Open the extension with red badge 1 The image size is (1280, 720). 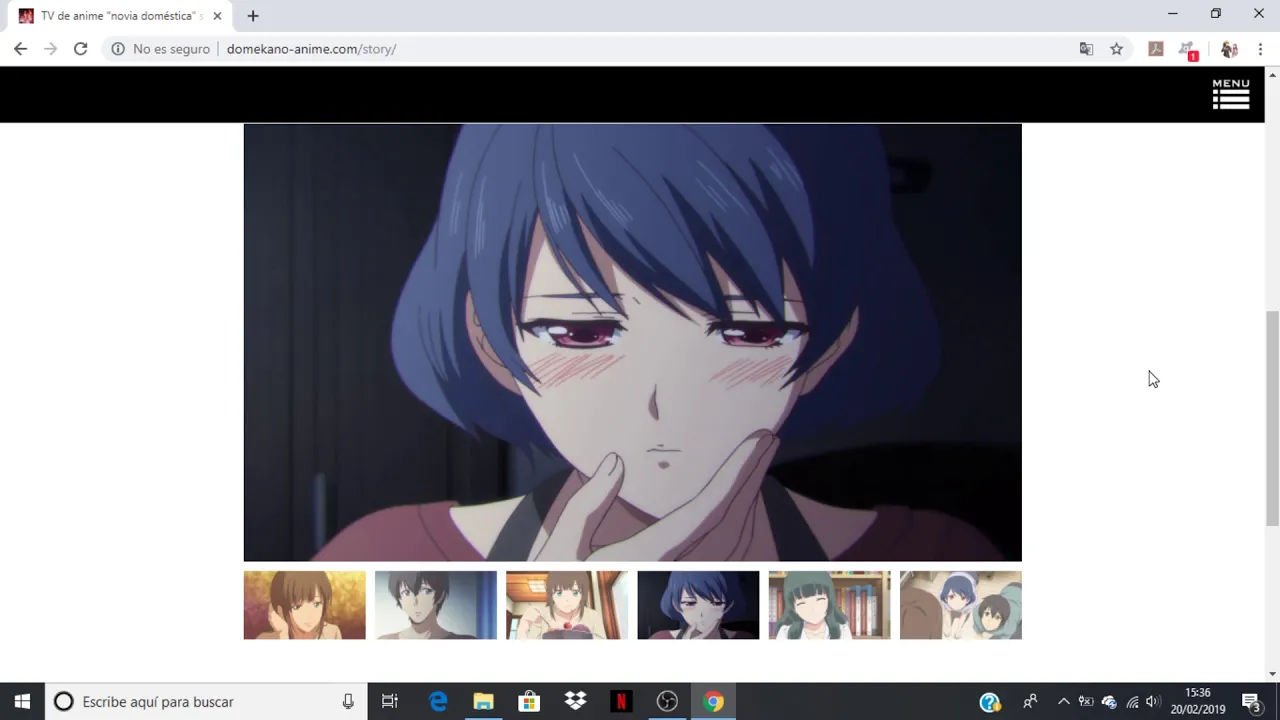pos(1188,50)
